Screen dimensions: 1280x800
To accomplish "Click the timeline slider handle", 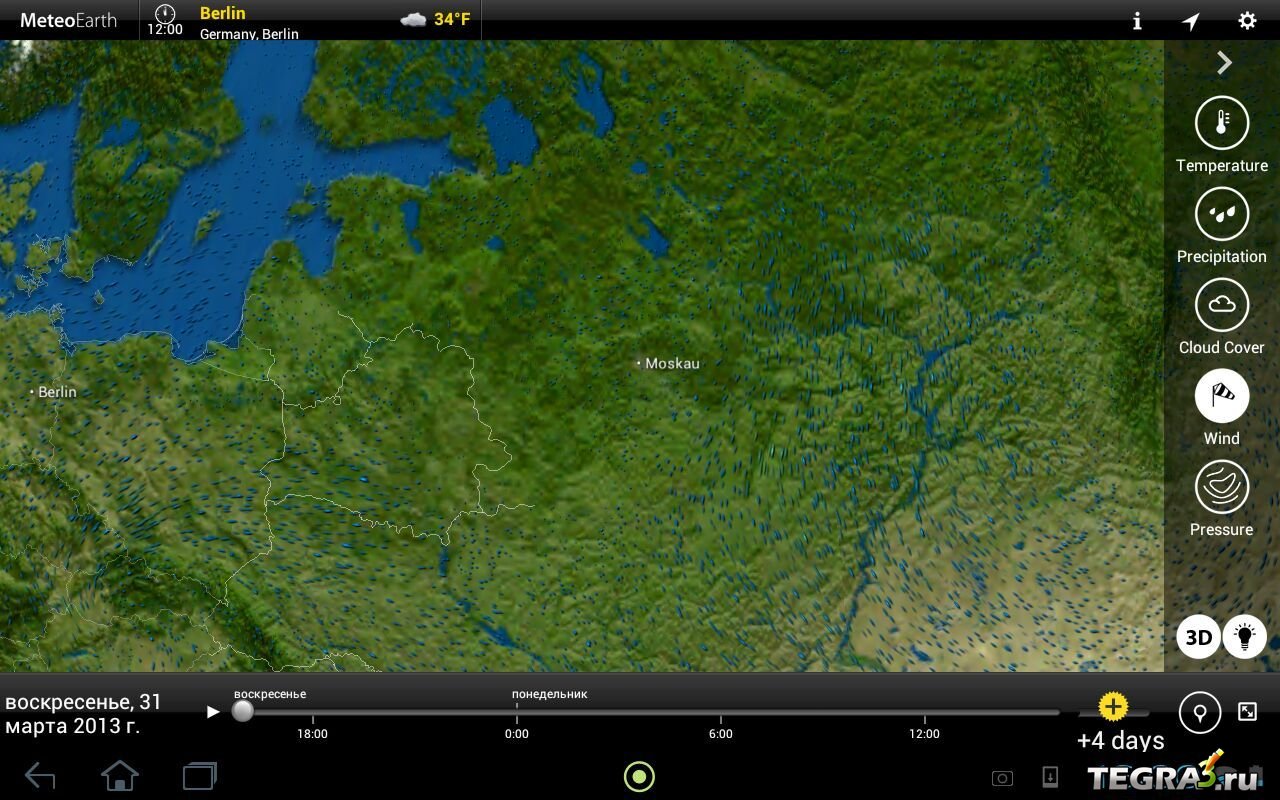I will click(242, 711).
